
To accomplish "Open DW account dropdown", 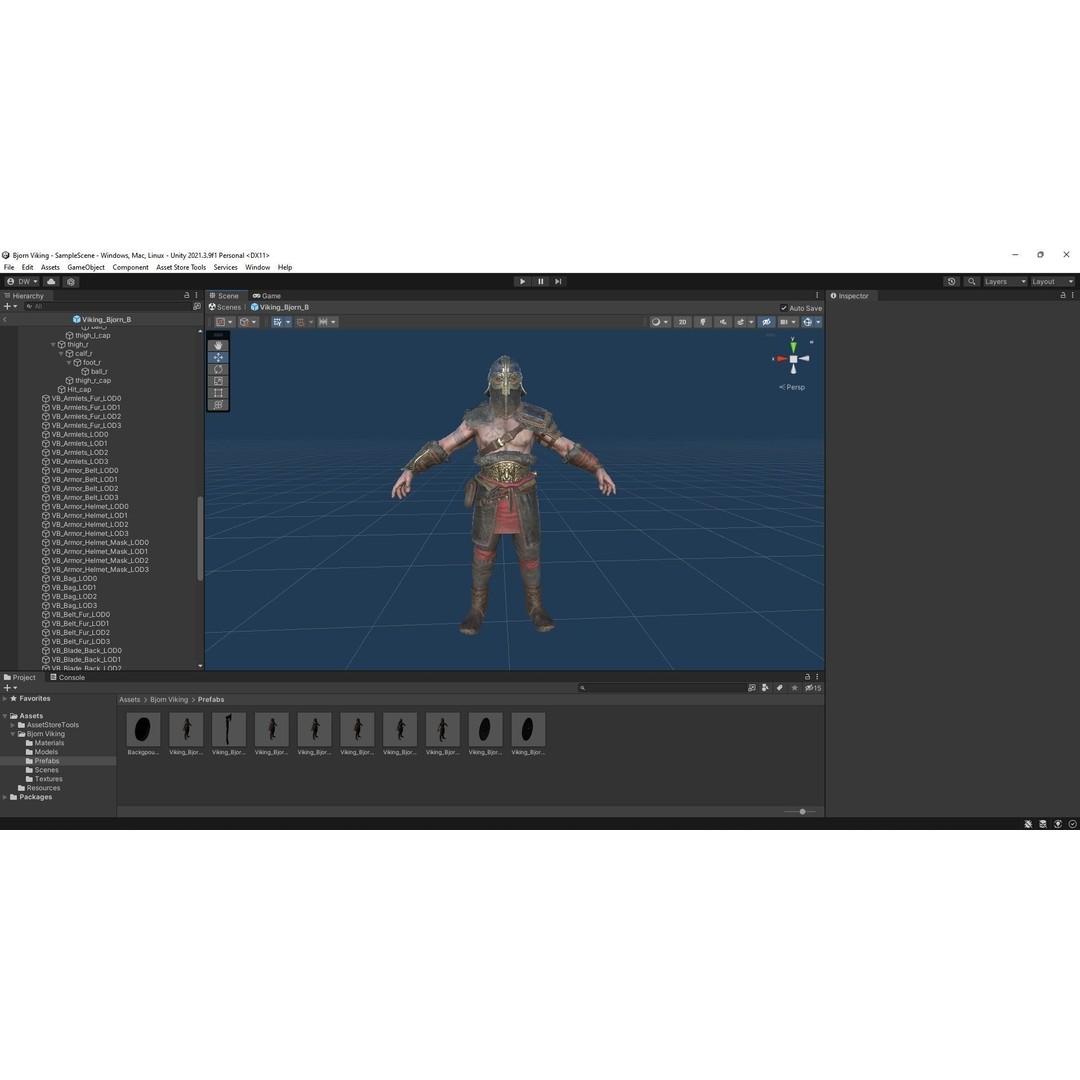I will pos(22,282).
